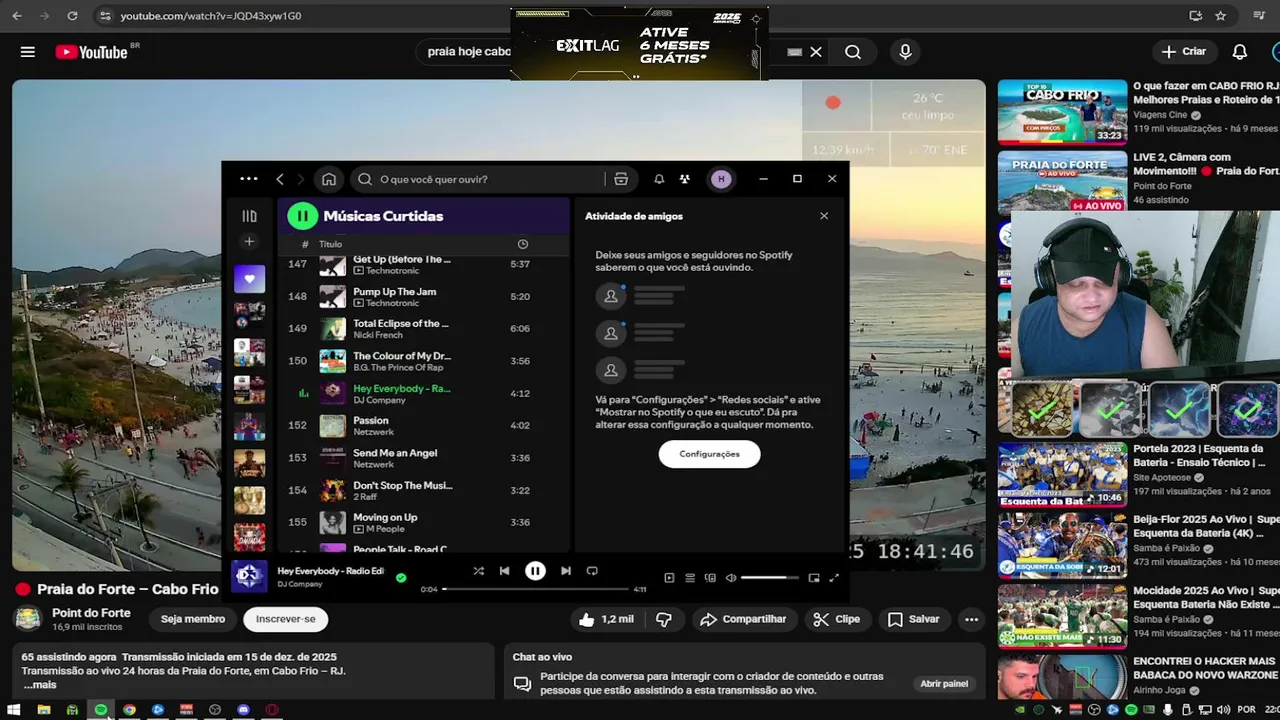Open Google Chrome from the taskbar

coord(129,710)
